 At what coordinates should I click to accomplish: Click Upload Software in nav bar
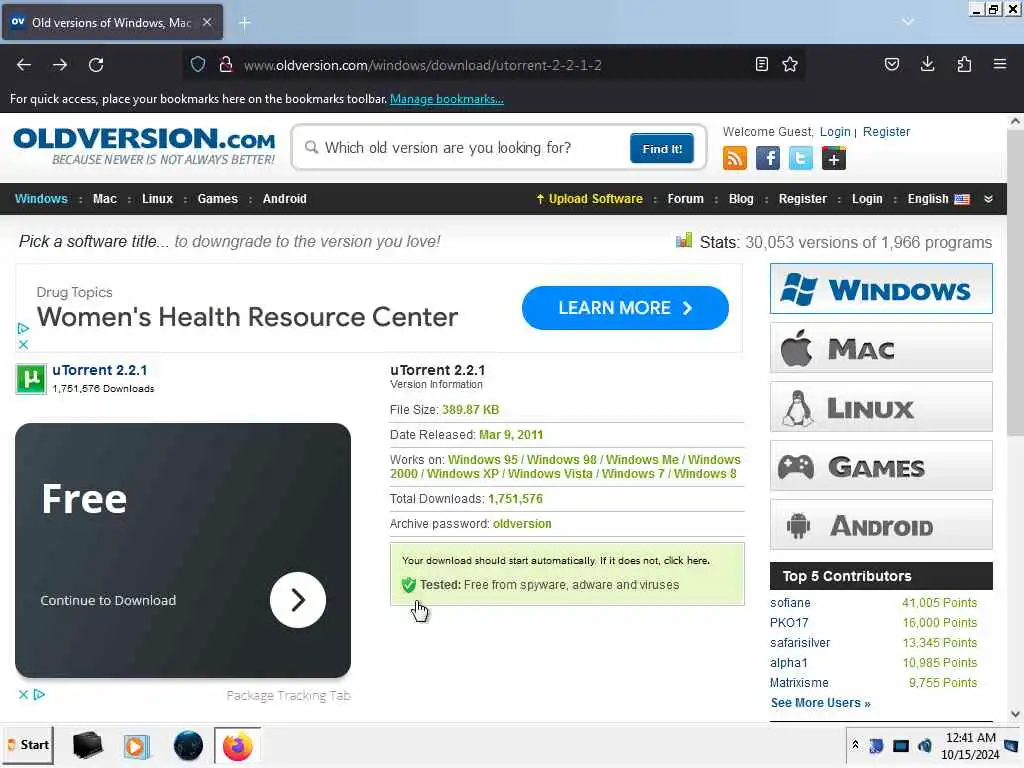(589, 199)
